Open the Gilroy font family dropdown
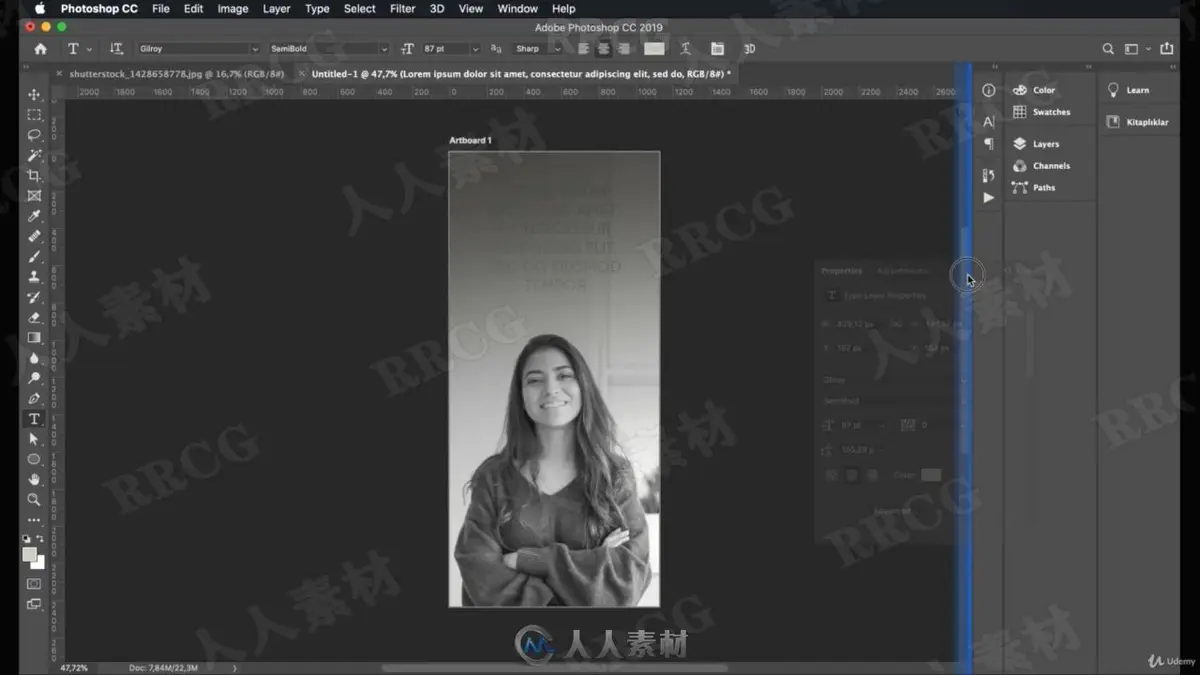Screen dimensions: 1200x675 click(198, 48)
